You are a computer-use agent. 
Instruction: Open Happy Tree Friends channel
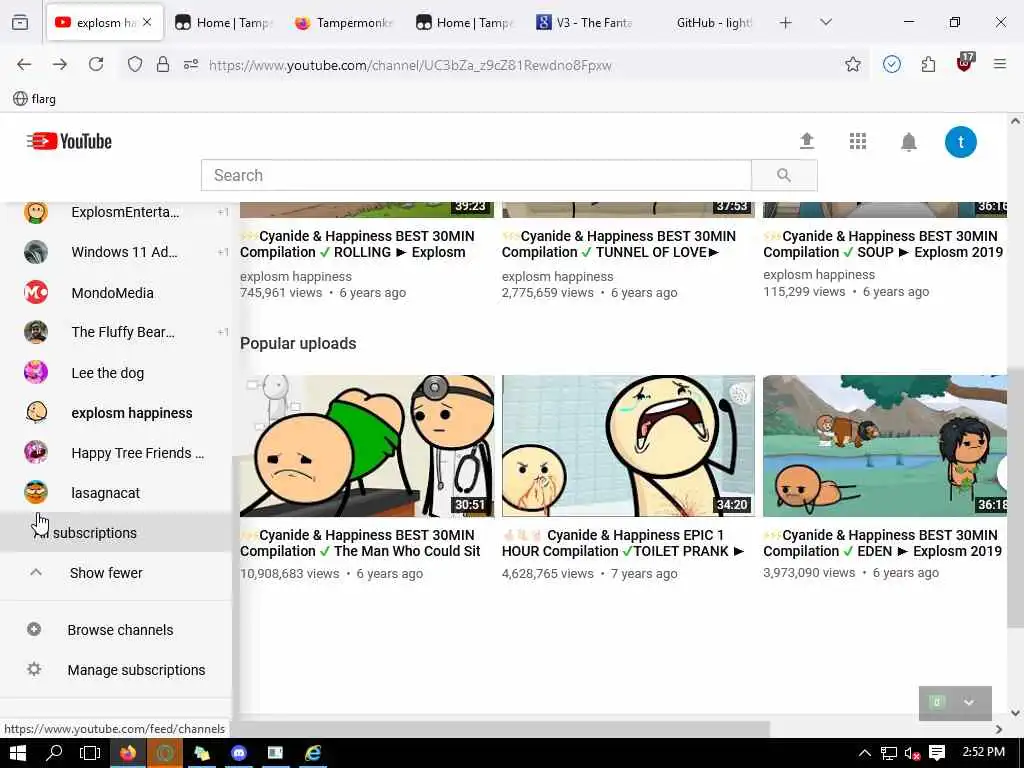click(116, 453)
